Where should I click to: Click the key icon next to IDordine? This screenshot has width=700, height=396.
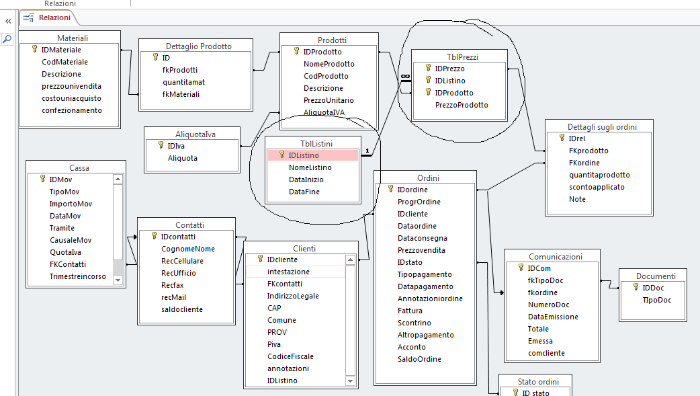[x=391, y=189]
